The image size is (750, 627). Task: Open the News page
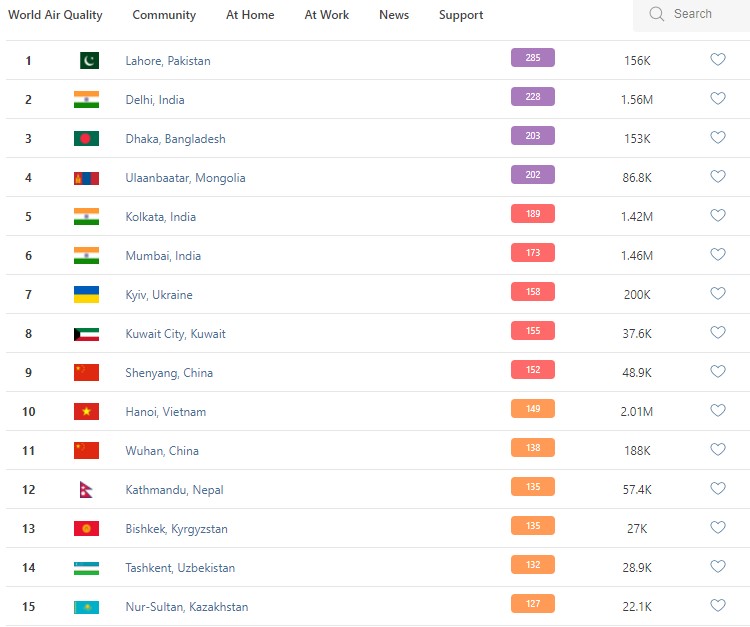click(x=394, y=15)
